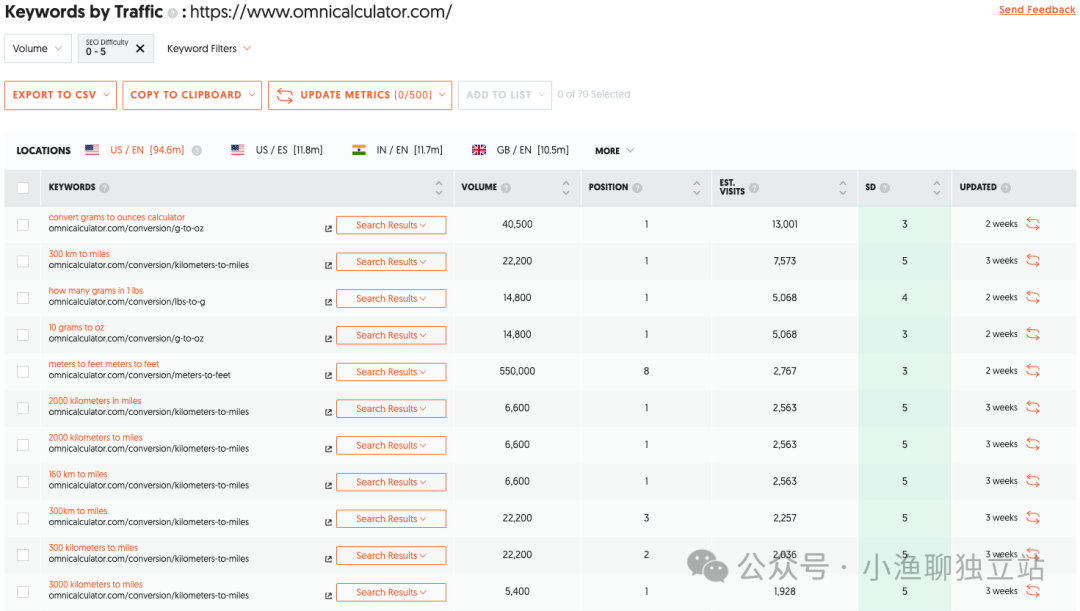Image resolution: width=1080 pixels, height=611 pixels.
Task: Refresh metrics for '2000 kilometers in miles' row
Action: (1033, 407)
